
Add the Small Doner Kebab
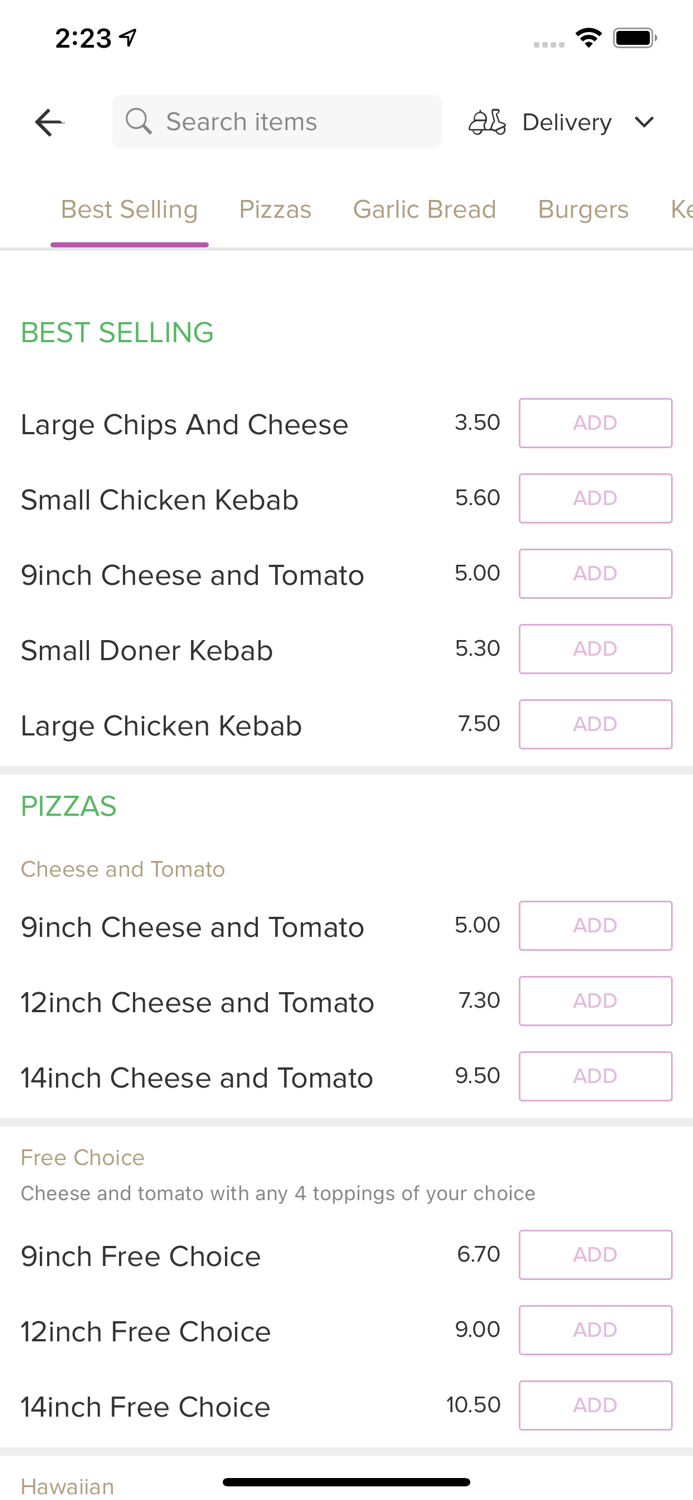[x=595, y=648]
